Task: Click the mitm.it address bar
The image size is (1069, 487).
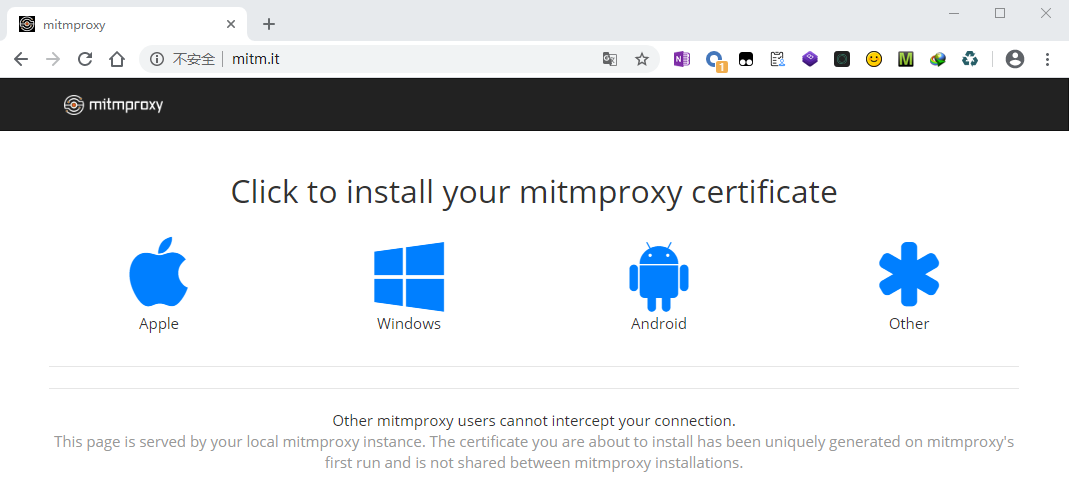Action: click(400, 60)
